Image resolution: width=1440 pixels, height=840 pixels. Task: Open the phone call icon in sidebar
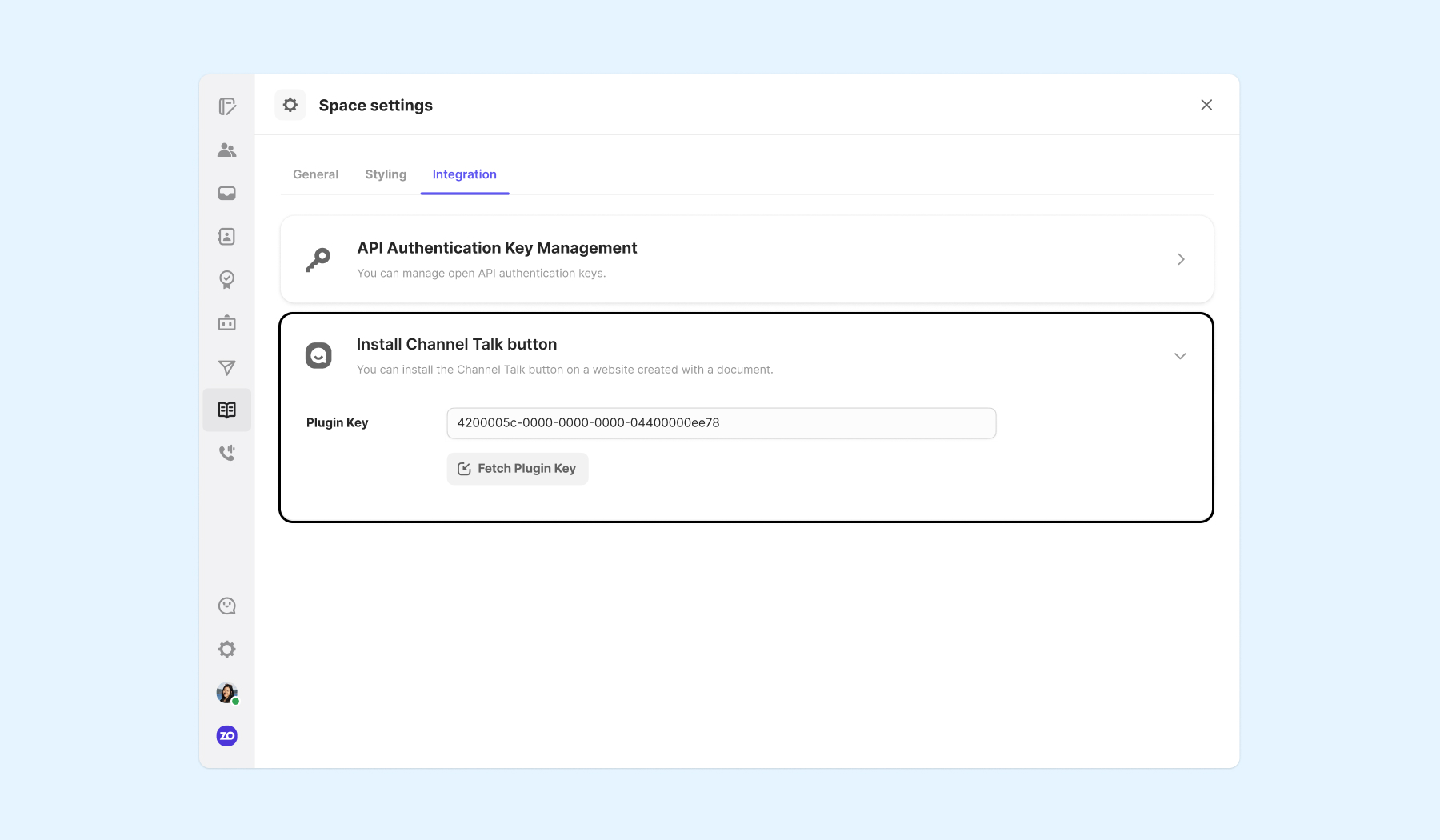coord(227,453)
